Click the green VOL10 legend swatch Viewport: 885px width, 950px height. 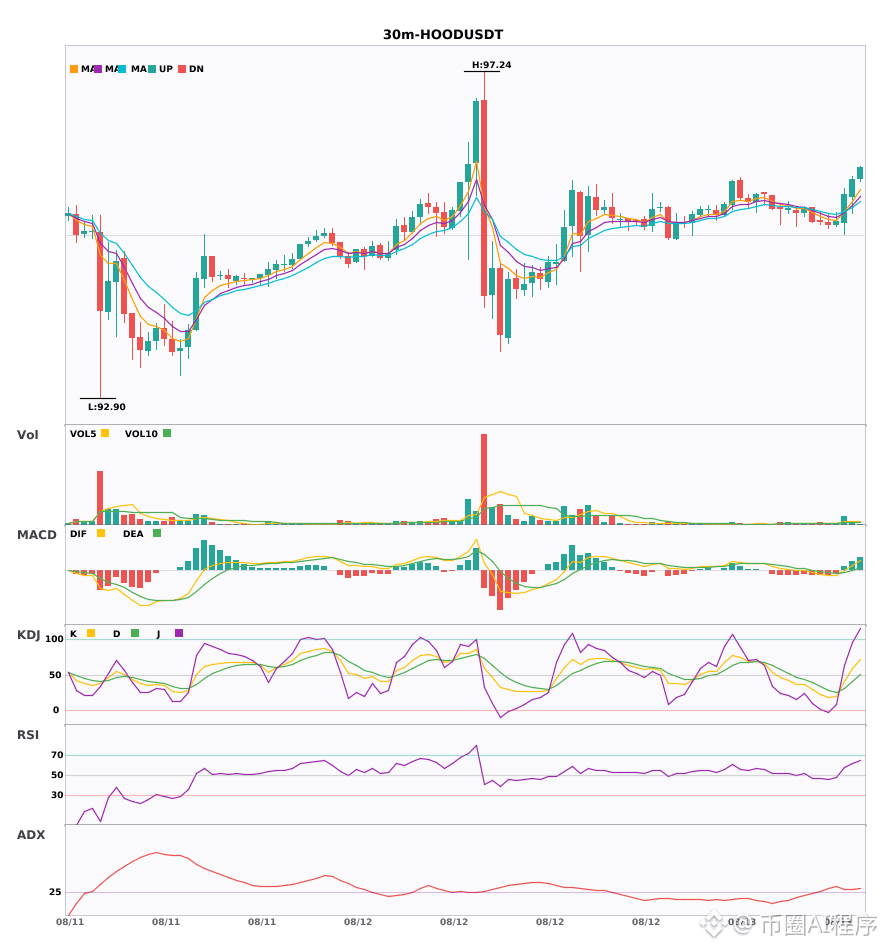pos(167,433)
